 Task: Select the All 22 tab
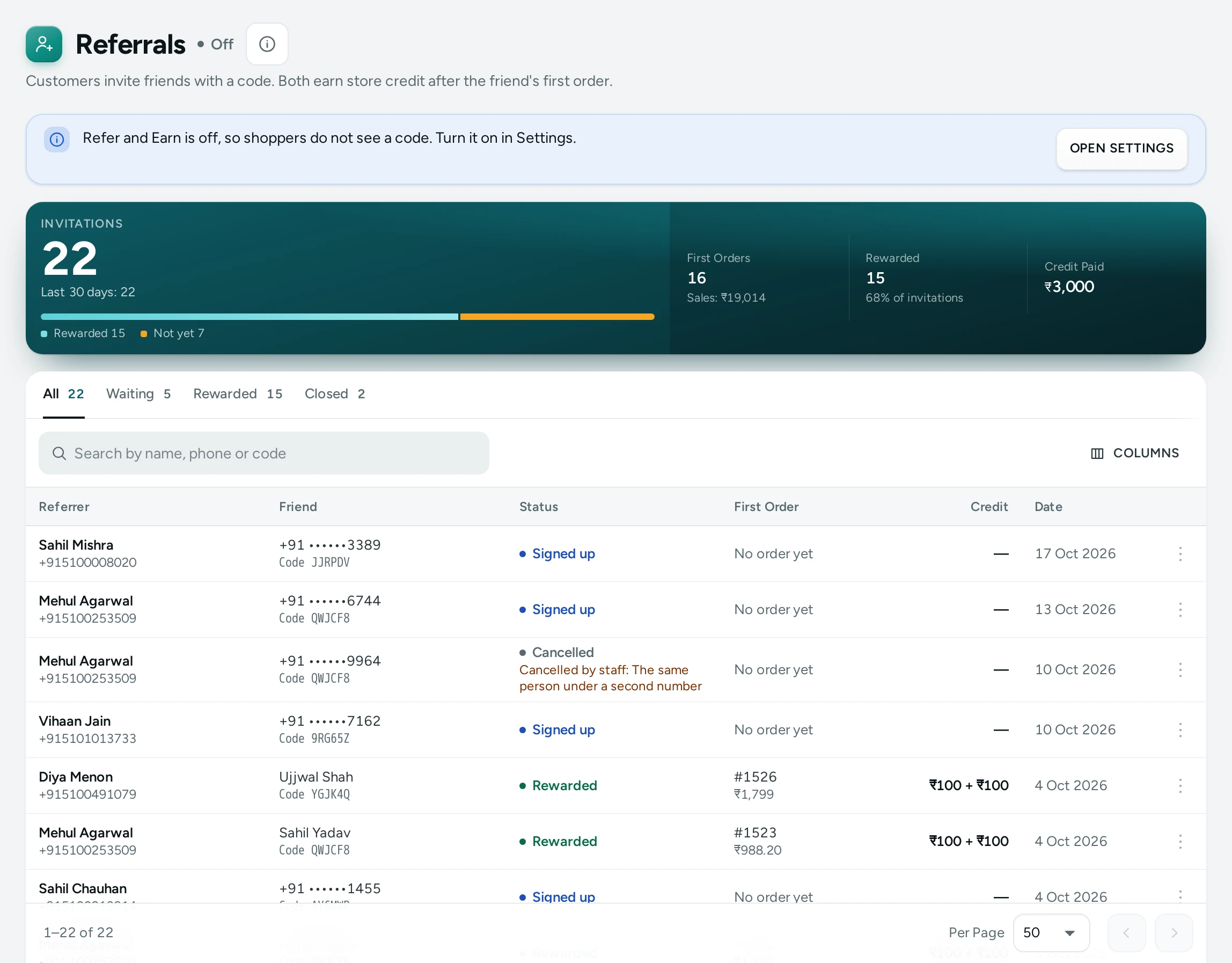click(64, 394)
